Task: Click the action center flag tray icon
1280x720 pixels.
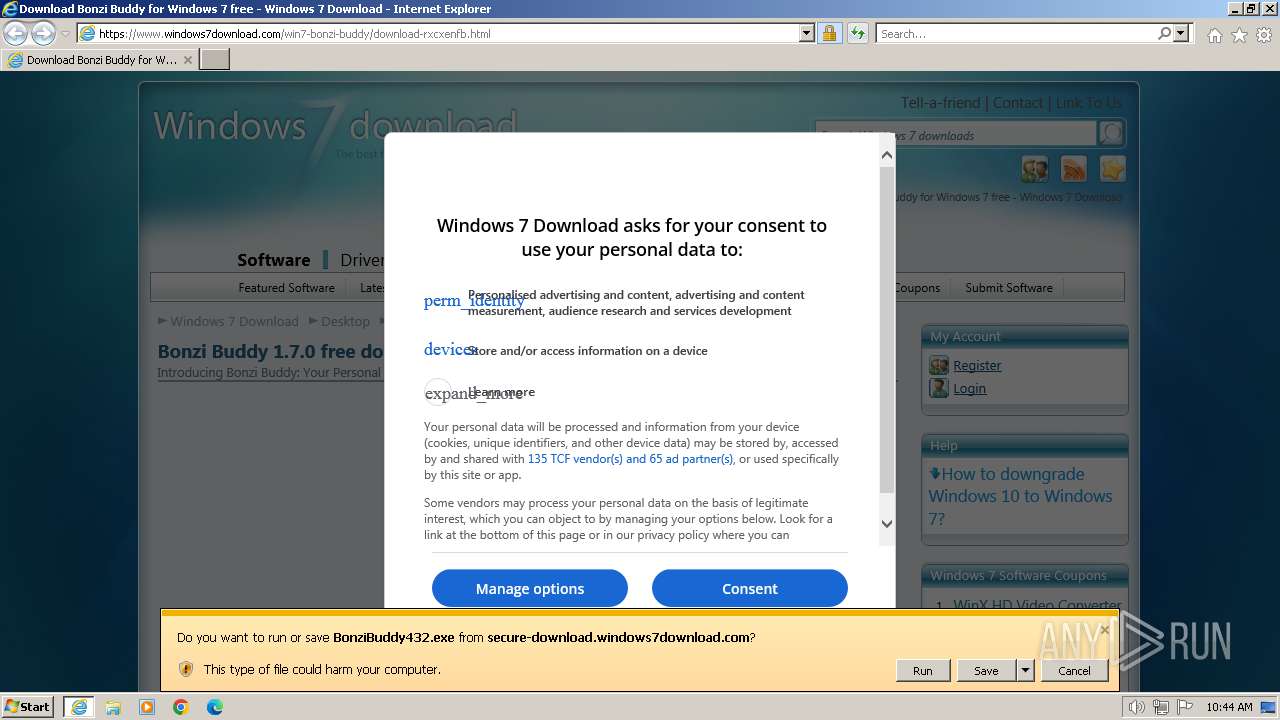Action: click(1184, 707)
